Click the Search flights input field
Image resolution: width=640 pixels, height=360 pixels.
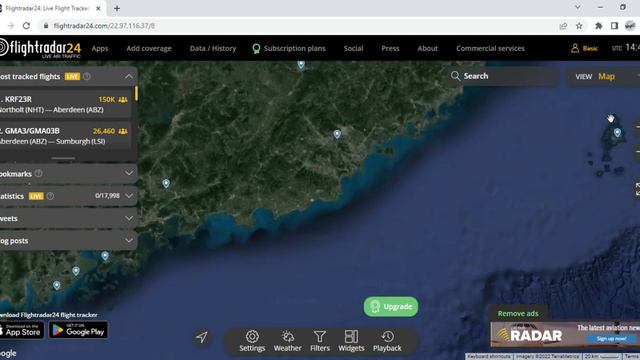503,76
